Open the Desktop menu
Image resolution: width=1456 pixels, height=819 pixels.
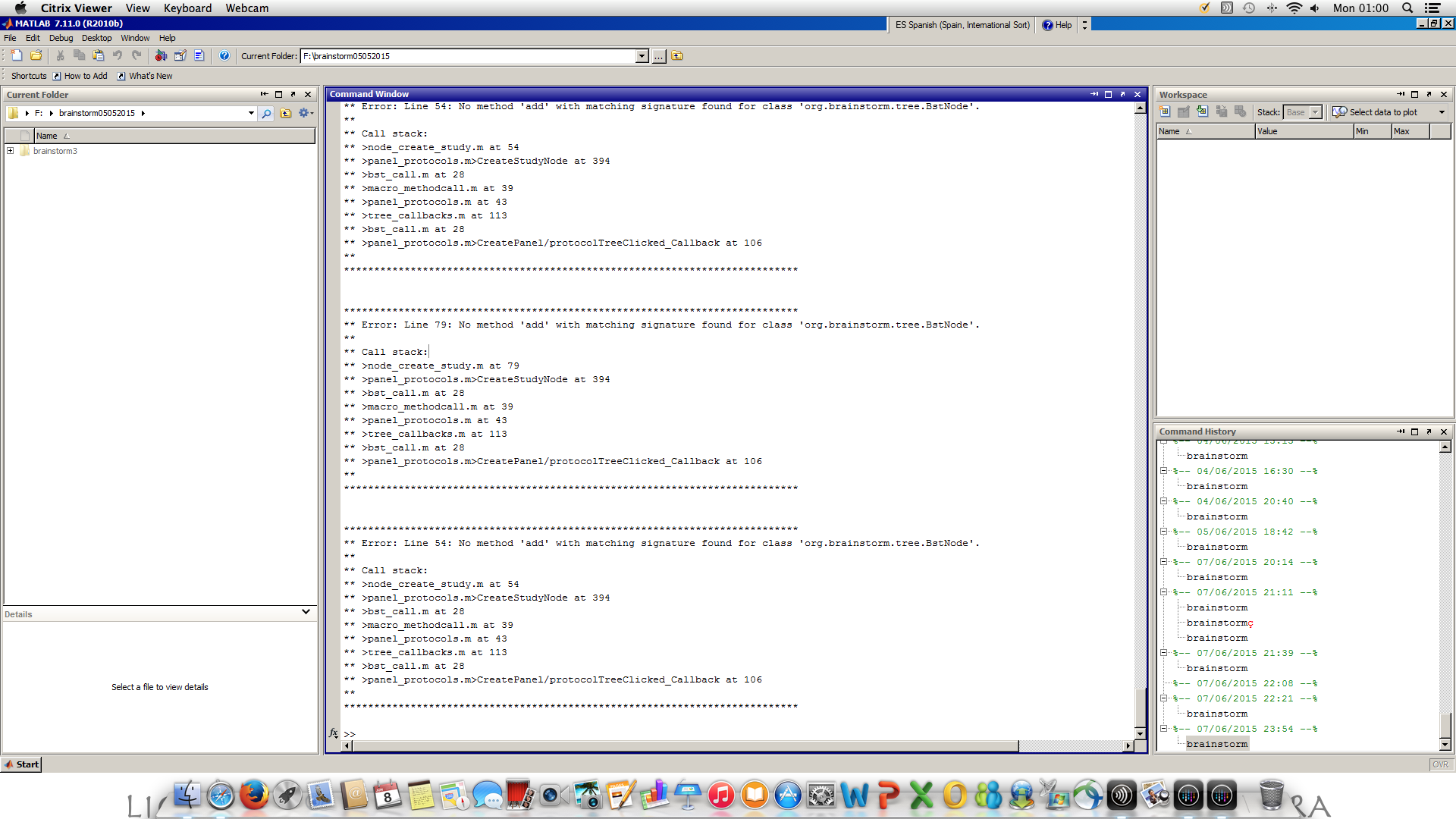96,38
